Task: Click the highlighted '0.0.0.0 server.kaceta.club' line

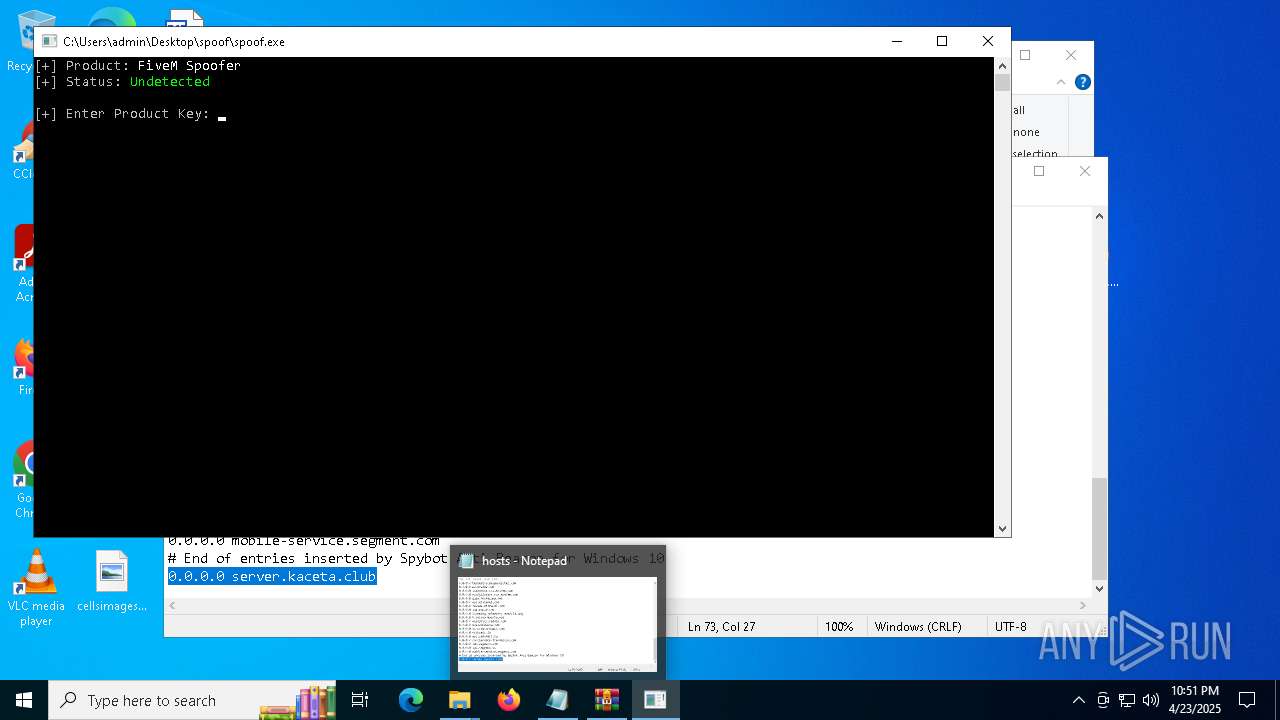Action: (272, 576)
